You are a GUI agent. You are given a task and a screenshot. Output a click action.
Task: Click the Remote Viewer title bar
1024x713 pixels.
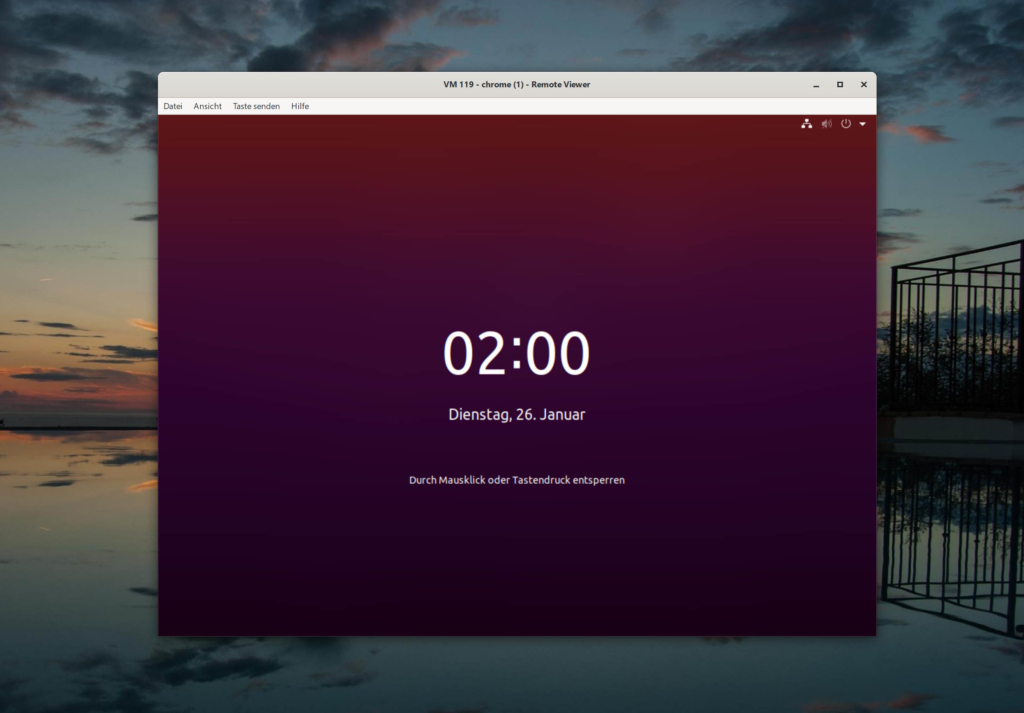[516, 84]
